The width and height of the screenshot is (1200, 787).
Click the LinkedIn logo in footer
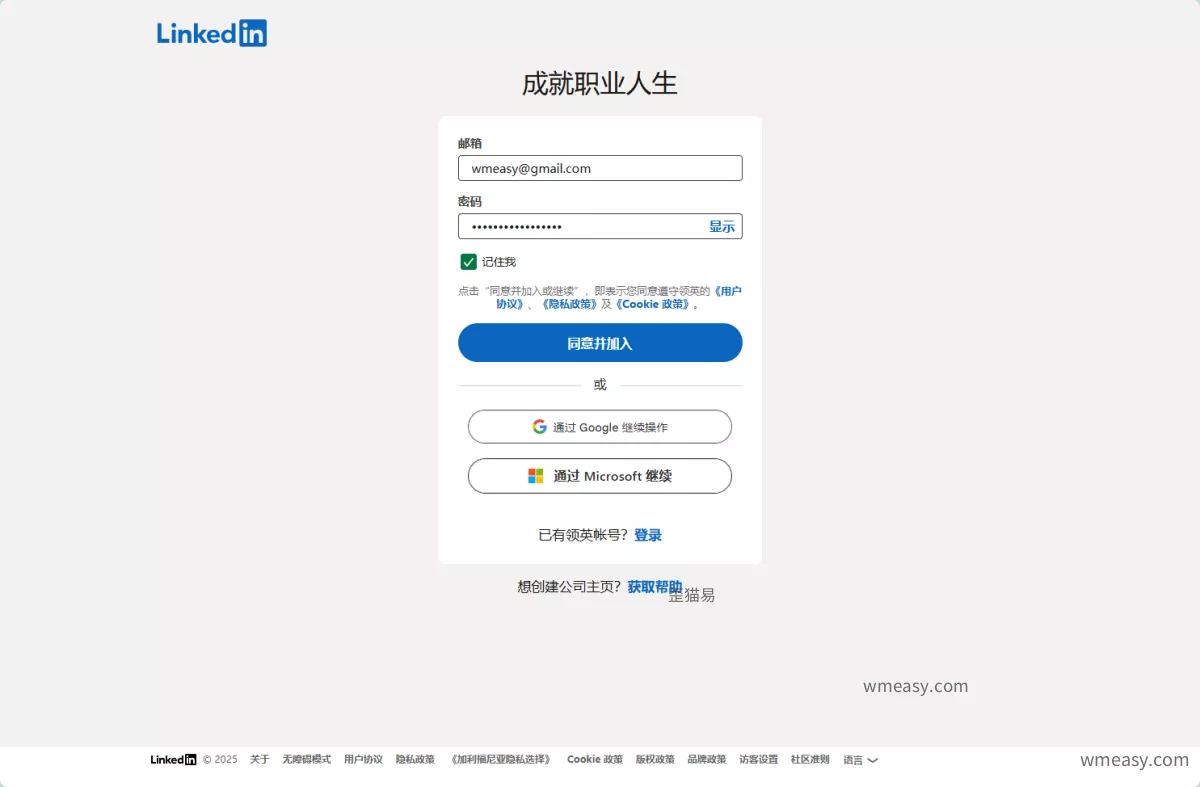[x=174, y=760]
